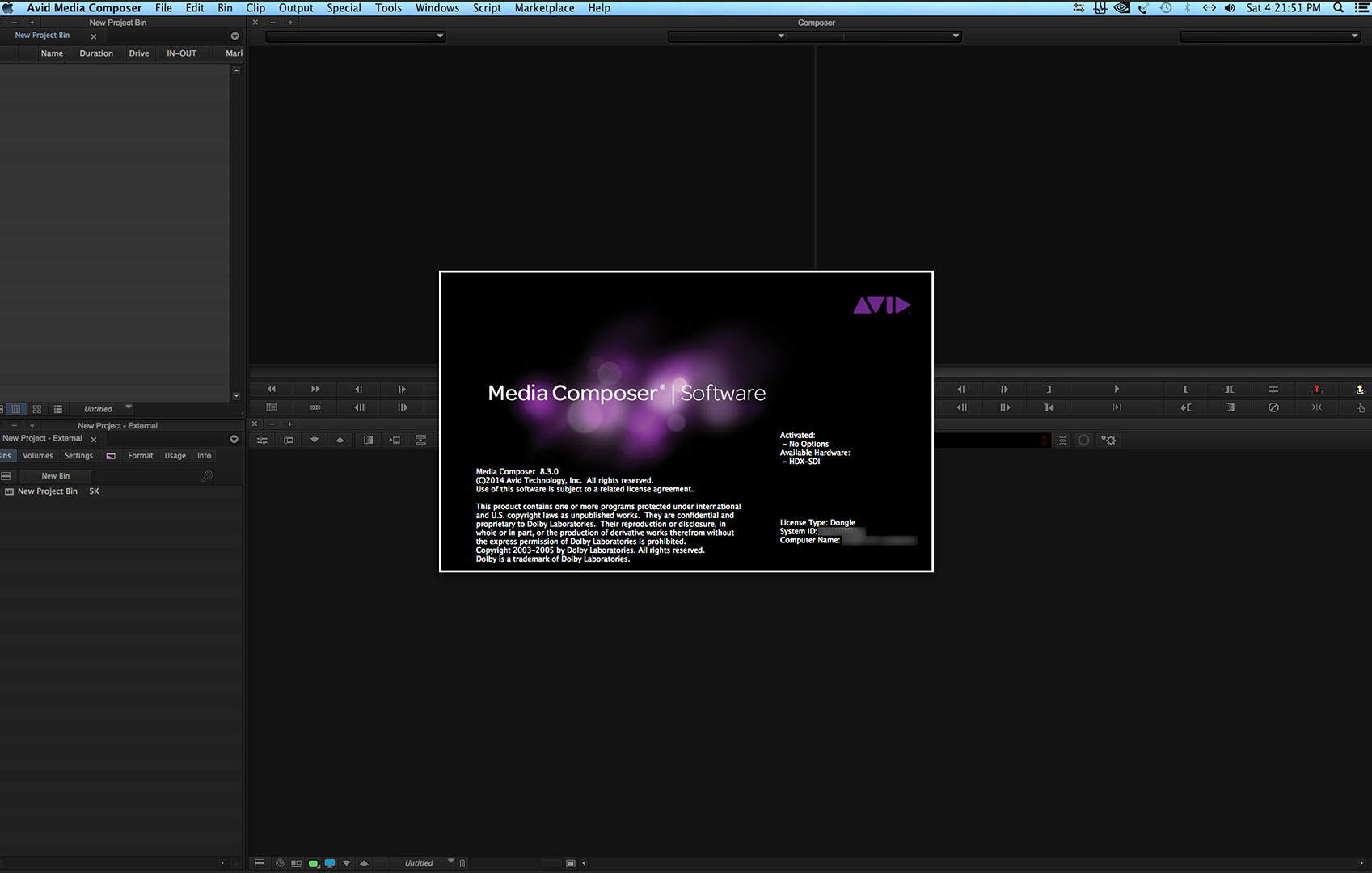Image resolution: width=1372 pixels, height=873 pixels.
Task: Open the Clip menu
Action: 255,8
